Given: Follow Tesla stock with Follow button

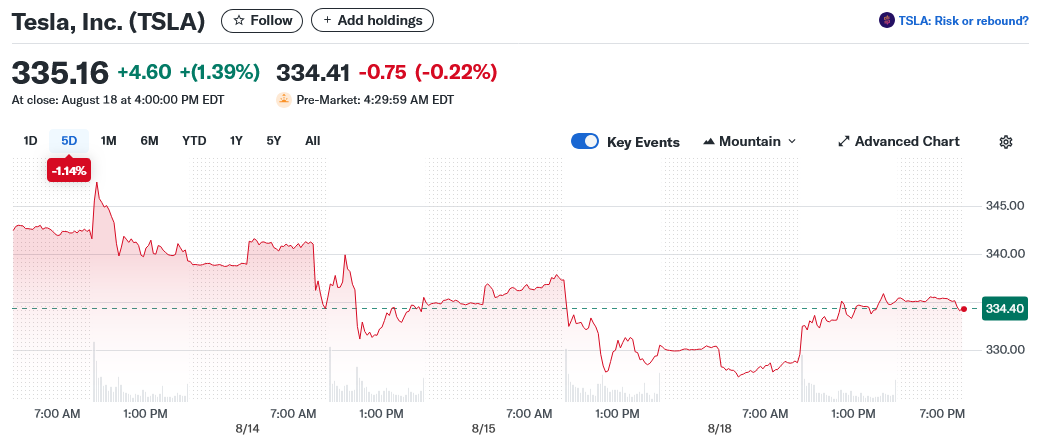Looking at the screenshot, I should point(262,21).
